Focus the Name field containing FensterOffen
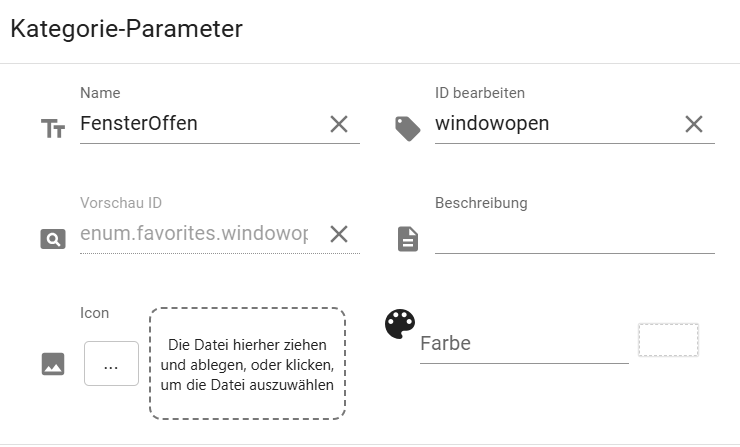This screenshot has height=447, width=740. click(x=198, y=124)
